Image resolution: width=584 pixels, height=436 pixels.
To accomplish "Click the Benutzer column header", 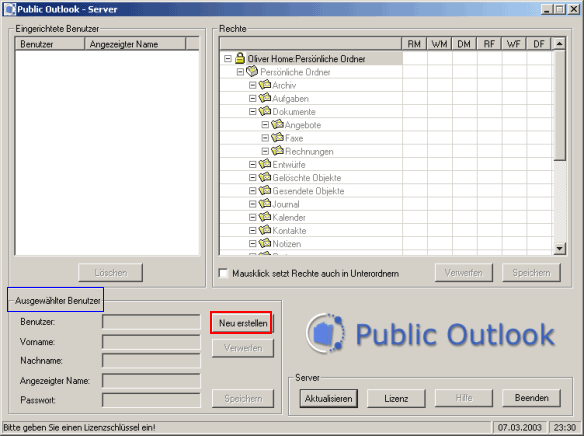I will [50, 44].
